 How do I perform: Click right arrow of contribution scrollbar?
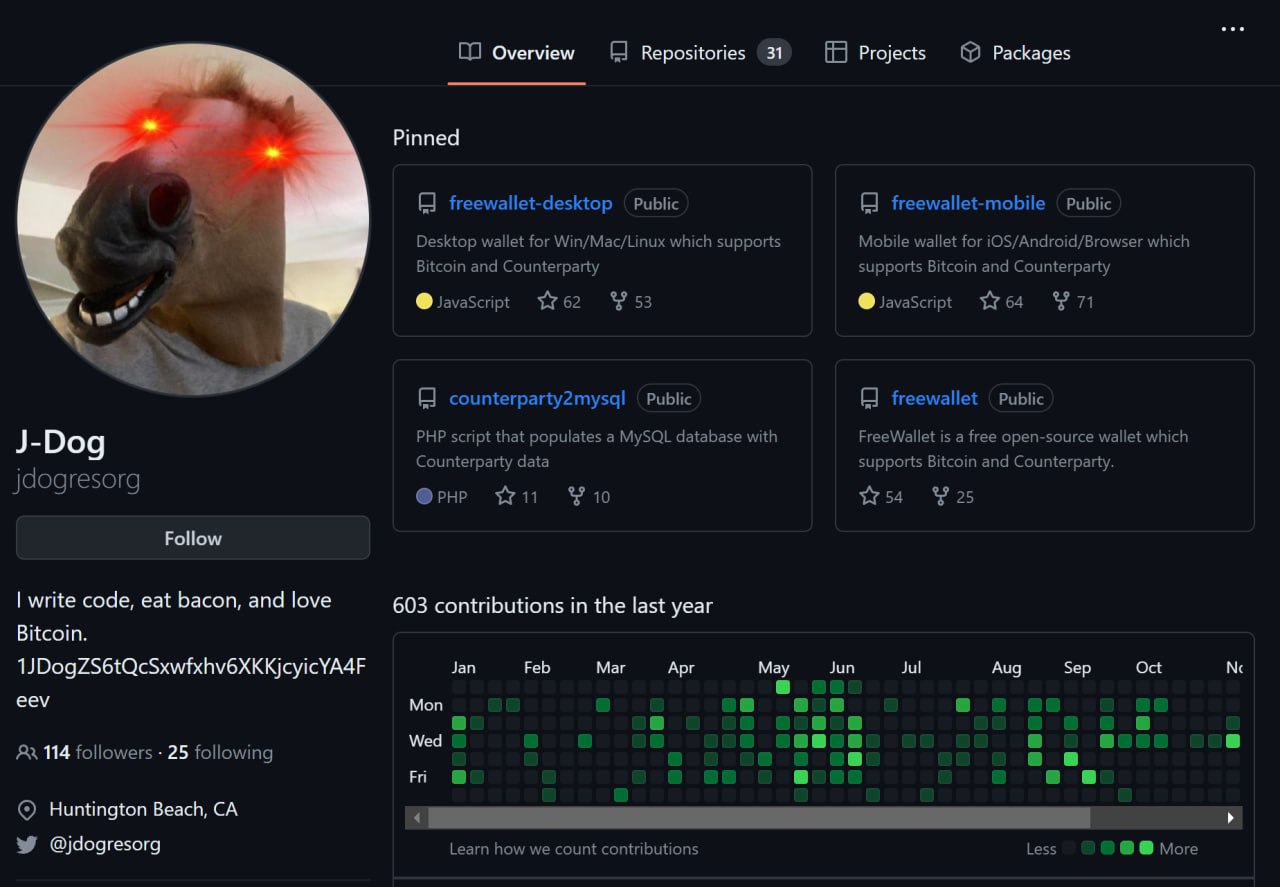(x=1231, y=818)
